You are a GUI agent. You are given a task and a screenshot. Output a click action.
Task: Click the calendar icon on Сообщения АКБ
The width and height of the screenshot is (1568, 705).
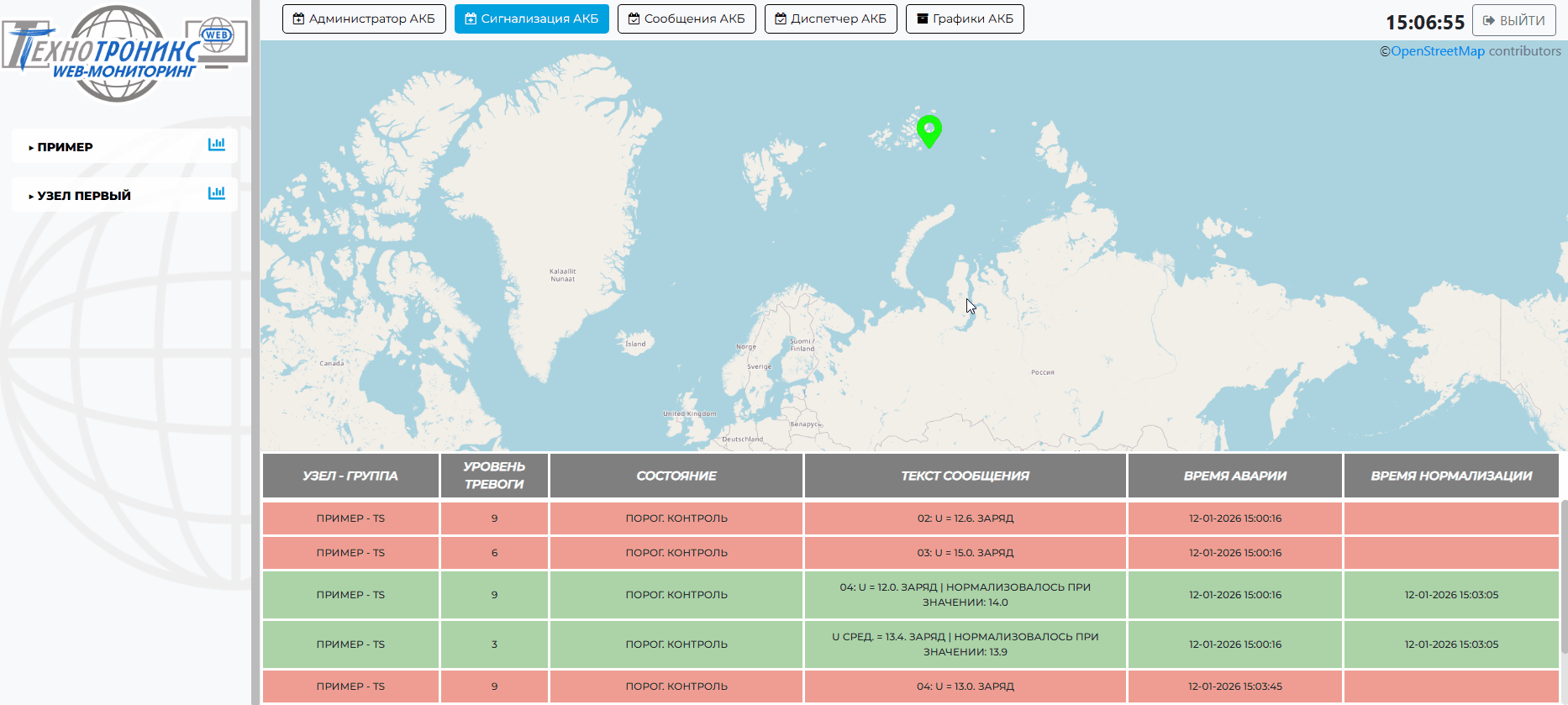coord(634,18)
